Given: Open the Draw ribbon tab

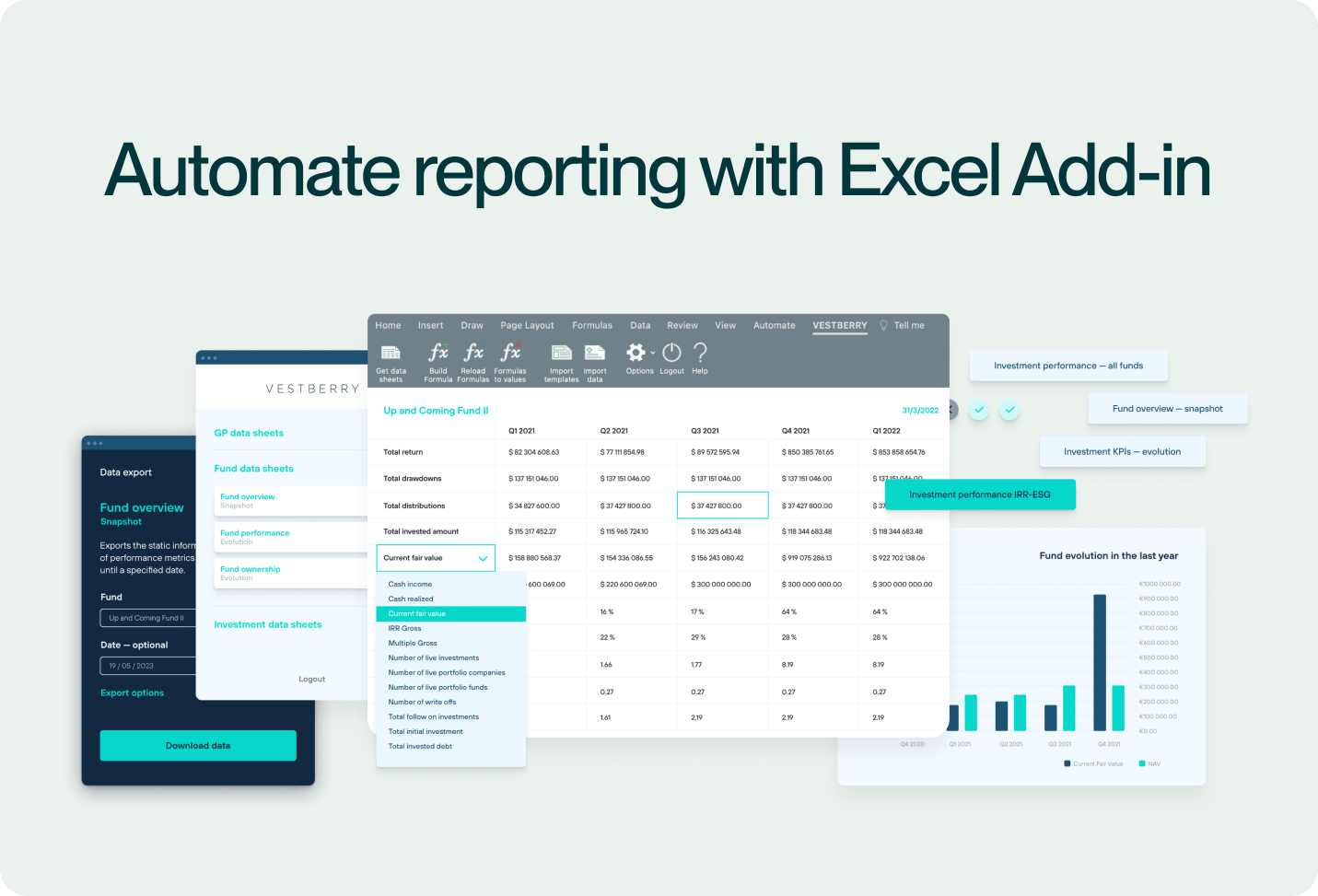Looking at the screenshot, I should point(472,325).
